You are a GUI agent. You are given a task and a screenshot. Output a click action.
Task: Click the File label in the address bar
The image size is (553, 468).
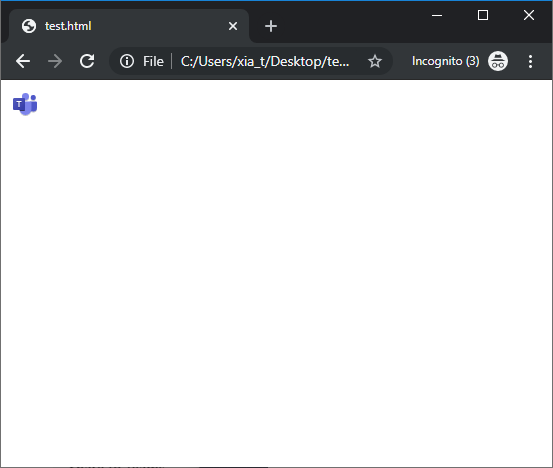[x=153, y=61]
